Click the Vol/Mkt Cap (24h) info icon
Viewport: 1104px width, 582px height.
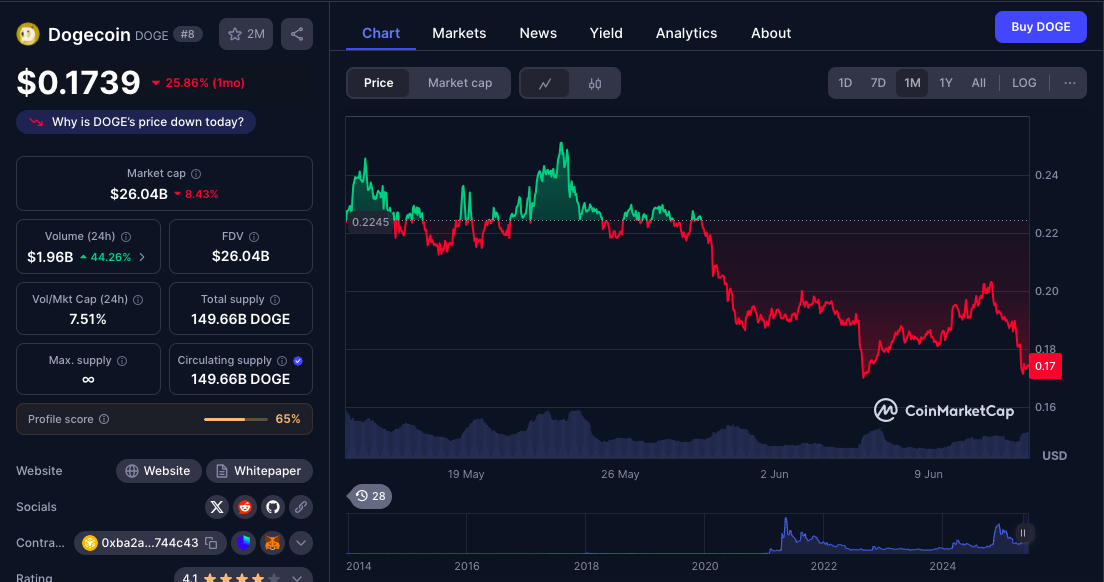(138, 300)
